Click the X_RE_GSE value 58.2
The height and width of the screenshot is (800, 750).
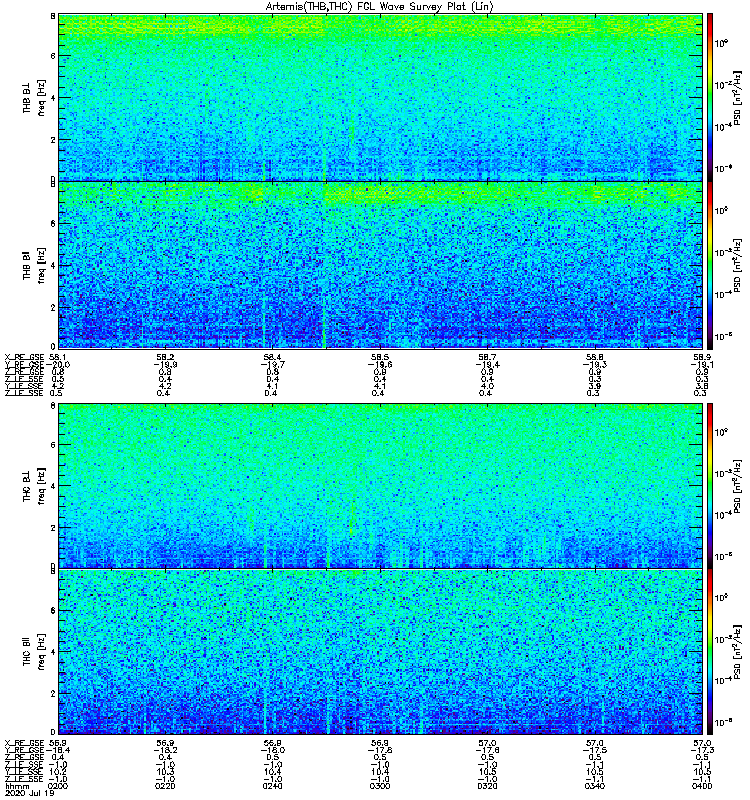[x=165, y=357]
